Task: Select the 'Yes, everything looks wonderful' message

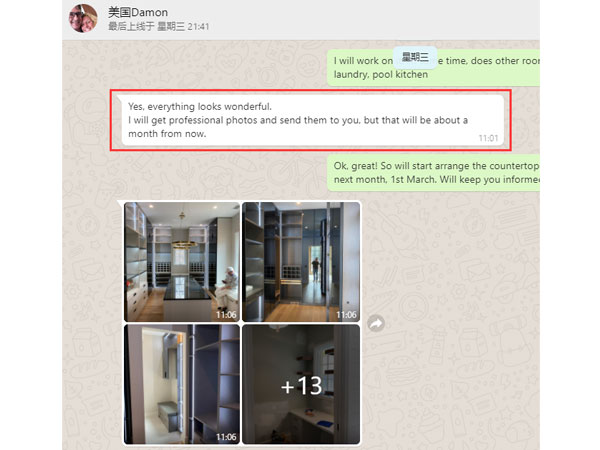Action: 310,120
